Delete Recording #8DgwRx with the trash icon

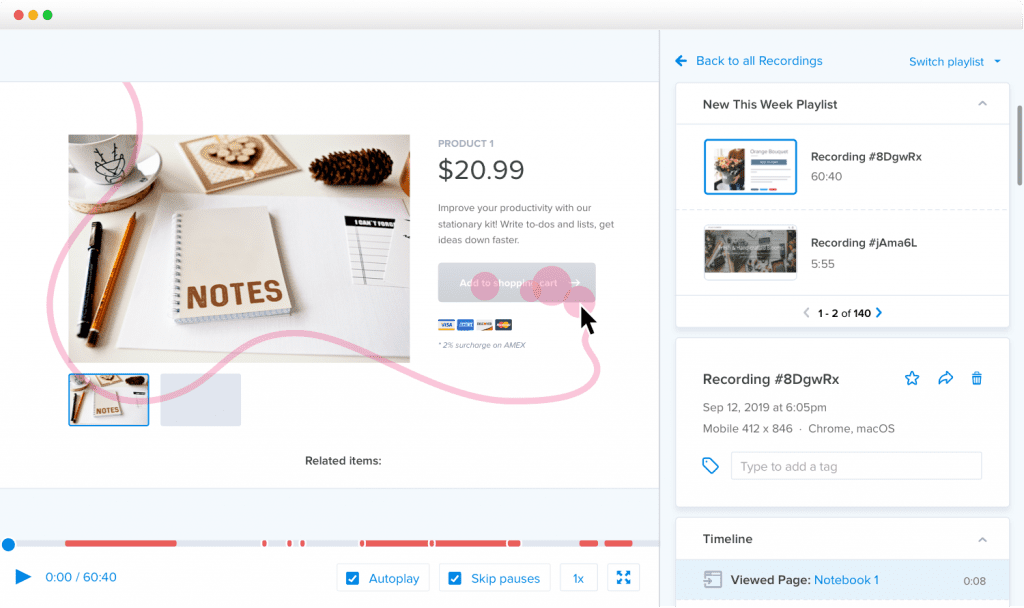[x=977, y=378]
